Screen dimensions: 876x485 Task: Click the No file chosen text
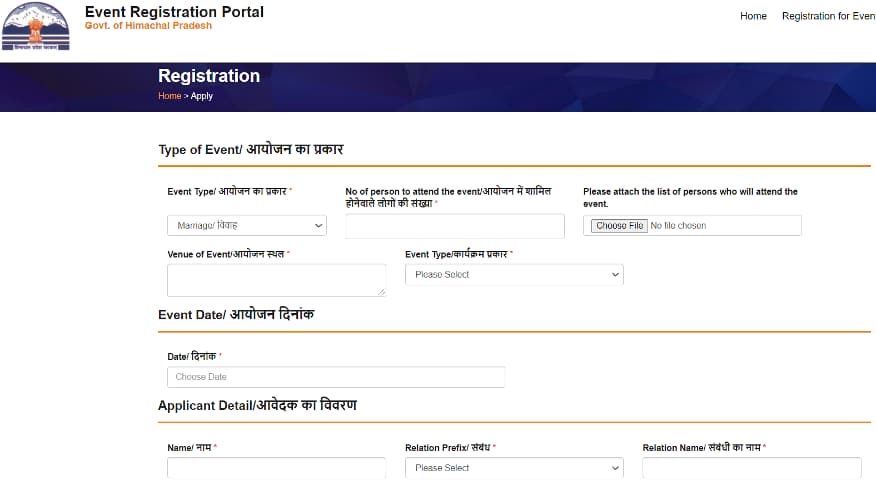click(678, 226)
